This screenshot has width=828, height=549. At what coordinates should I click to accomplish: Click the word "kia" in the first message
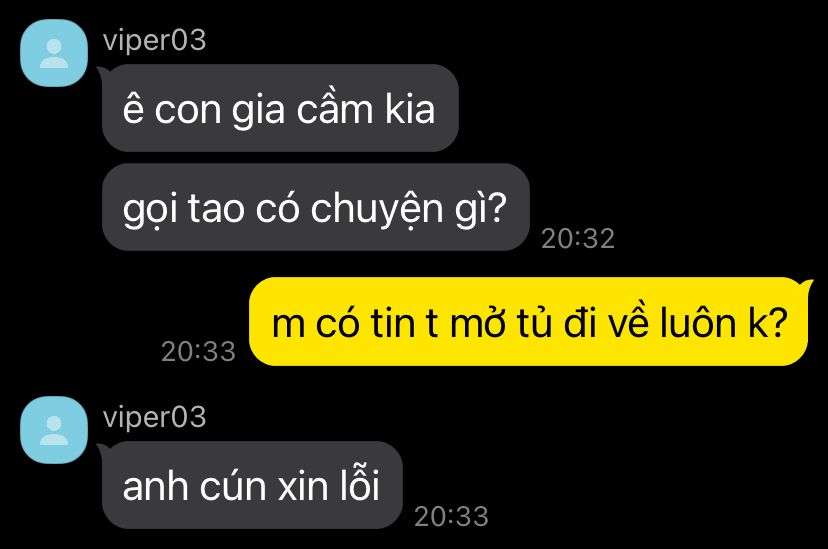410,110
